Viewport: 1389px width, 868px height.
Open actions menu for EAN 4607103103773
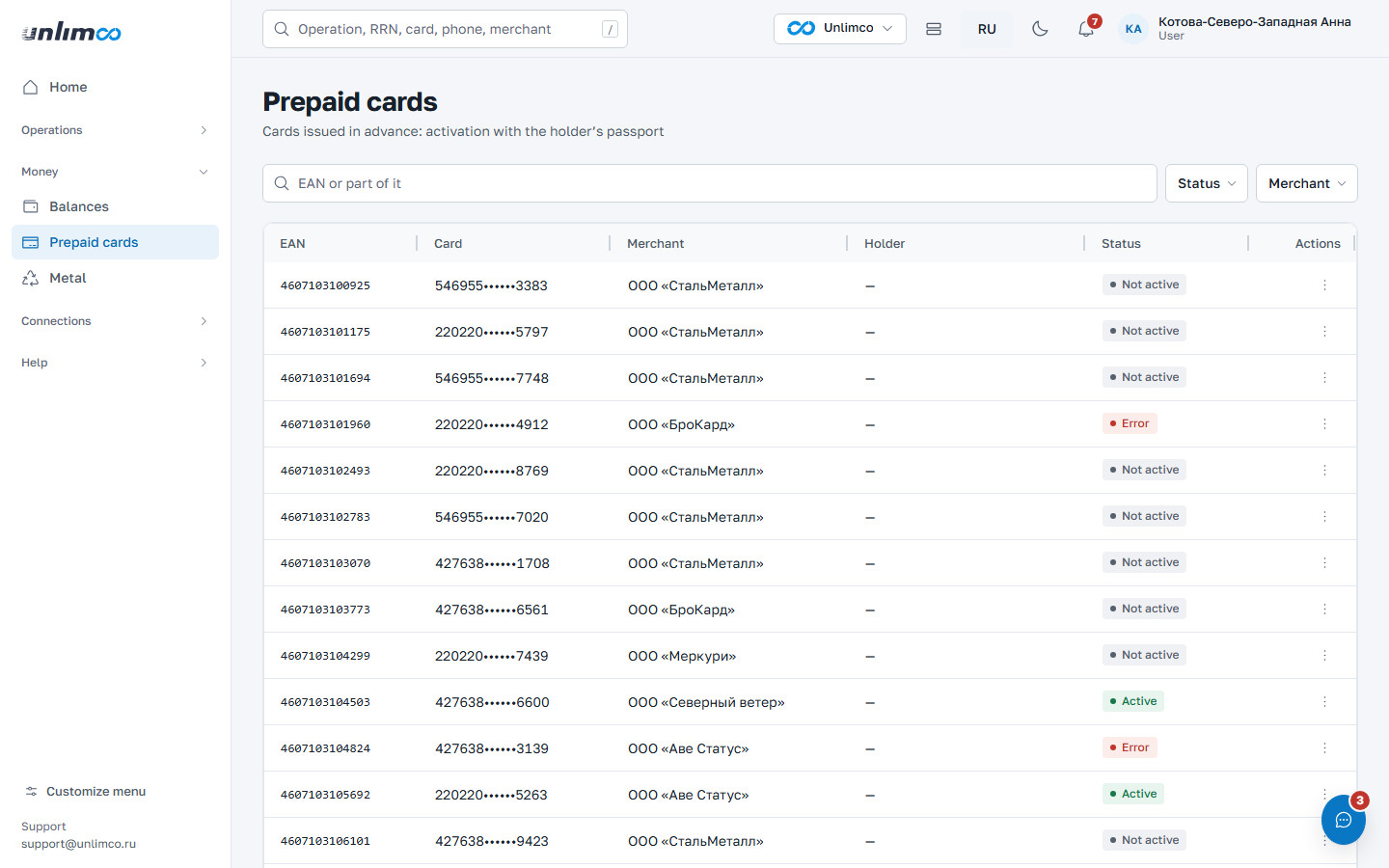(1324, 610)
